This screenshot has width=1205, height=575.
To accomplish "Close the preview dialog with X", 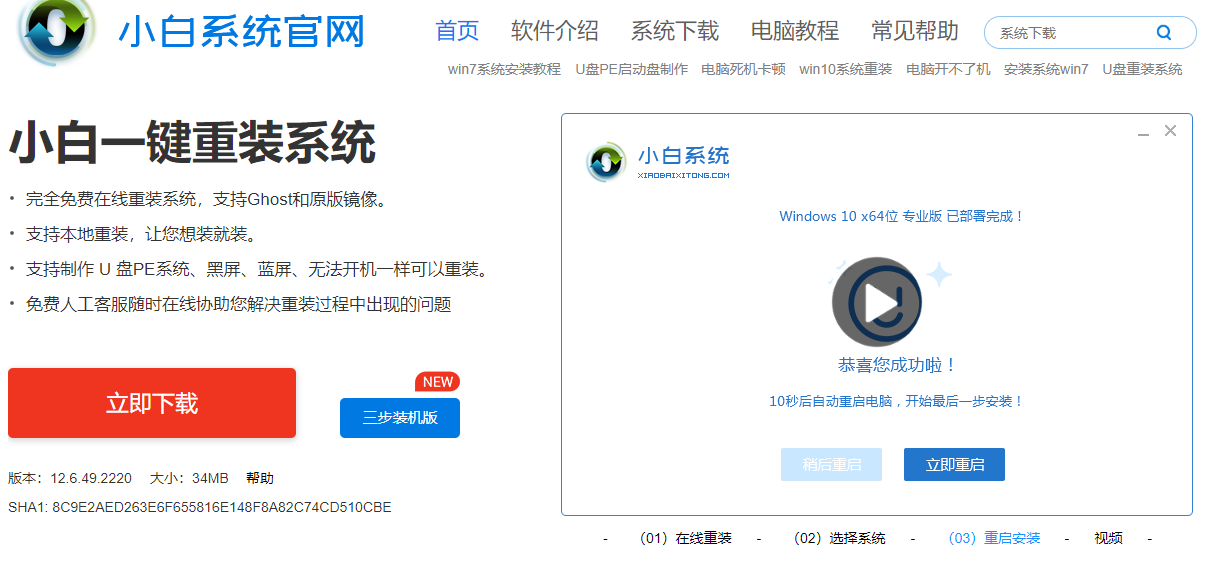I will click(1170, 131).
